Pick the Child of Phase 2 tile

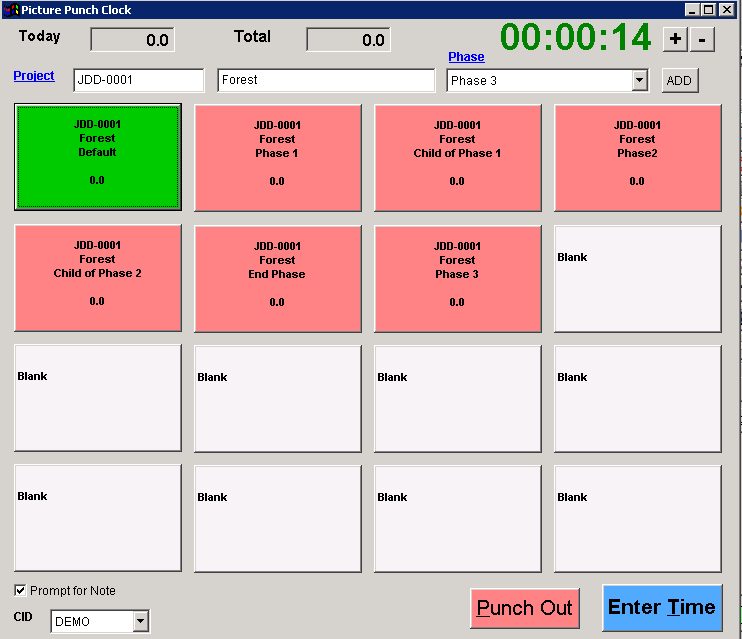click(98, 277)
